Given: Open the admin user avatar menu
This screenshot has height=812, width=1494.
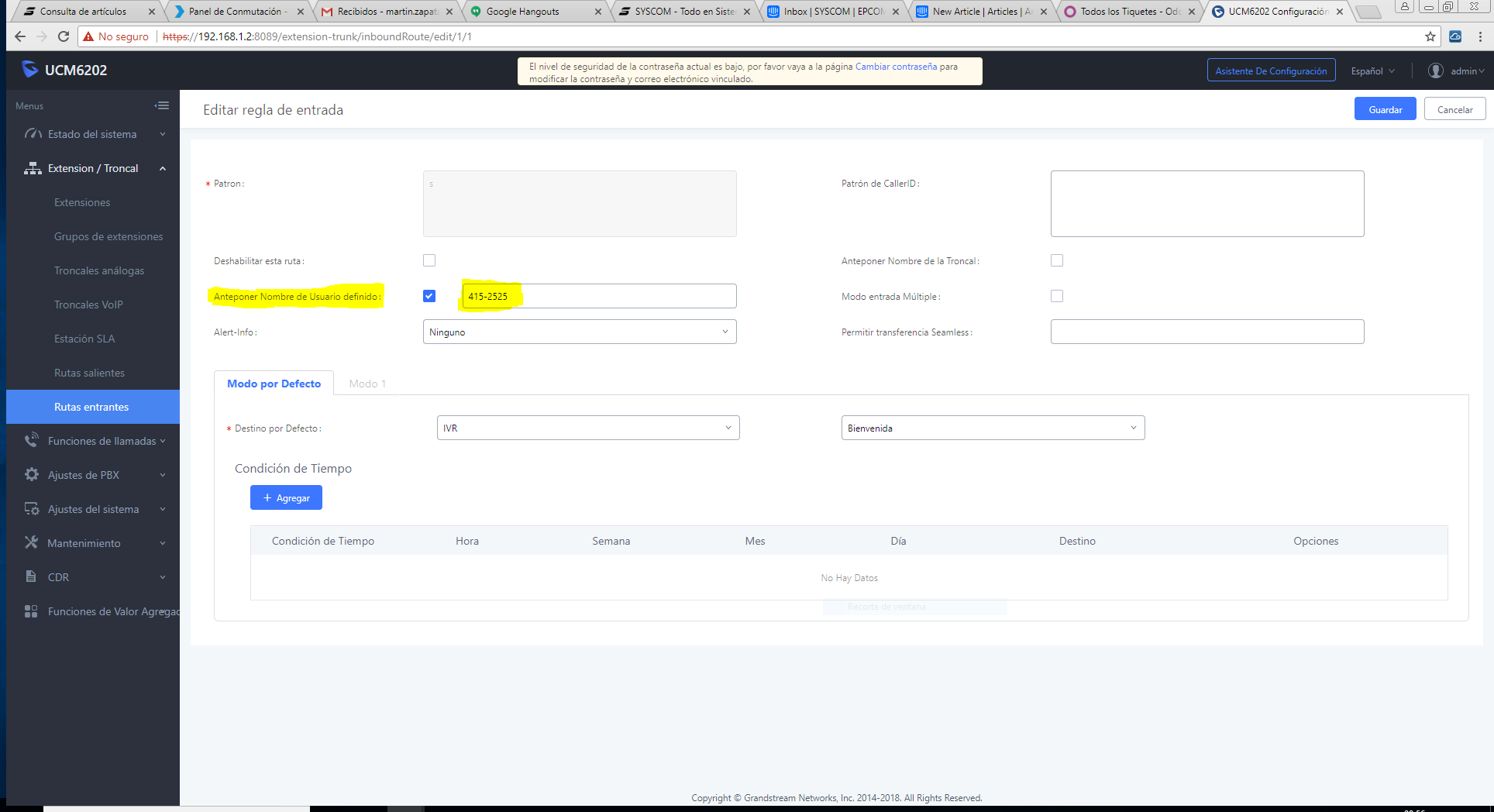Looking at the screenshot, I should [1435, 71].
